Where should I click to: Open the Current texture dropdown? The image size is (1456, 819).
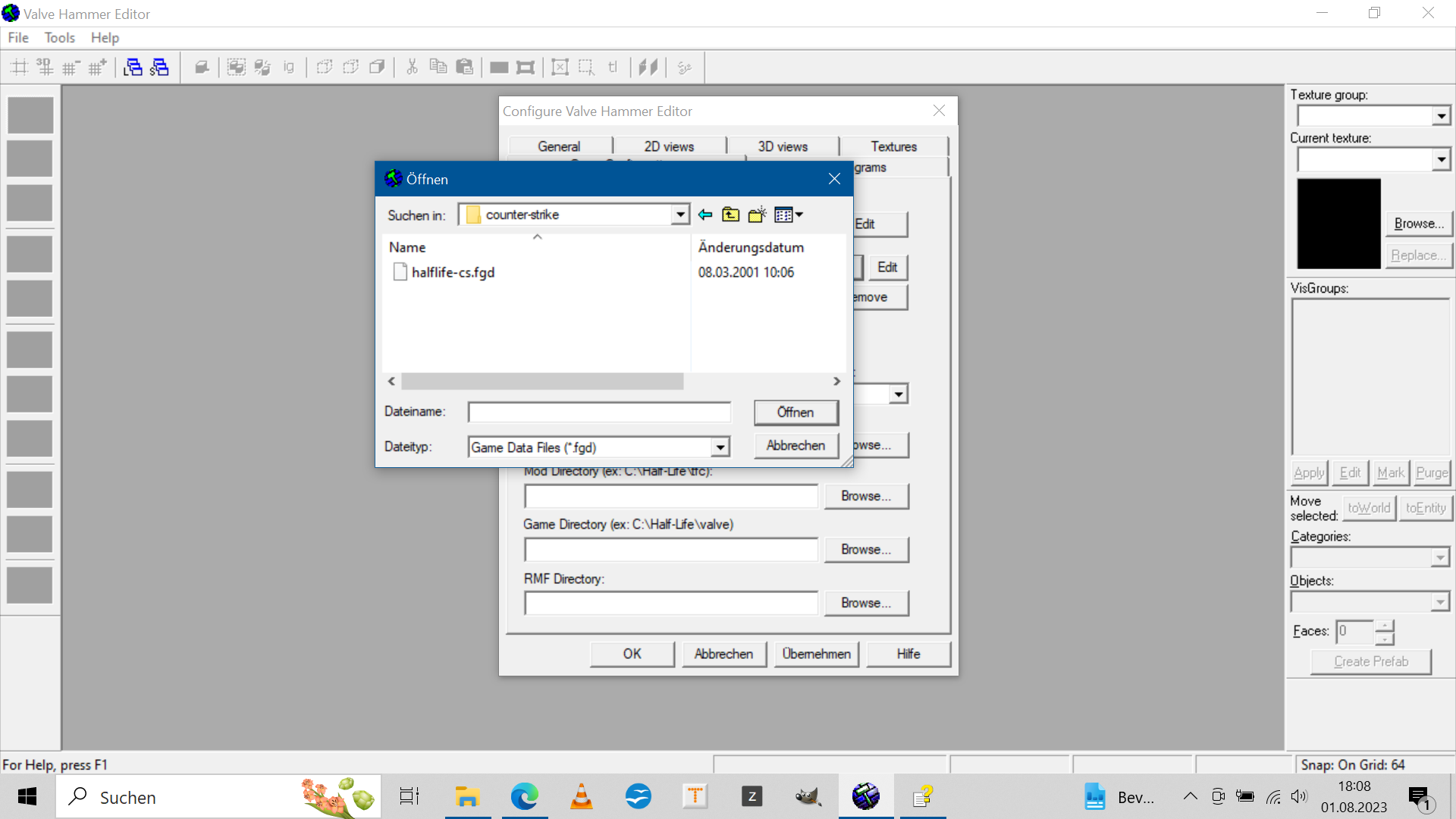(x=1441, y=159)
